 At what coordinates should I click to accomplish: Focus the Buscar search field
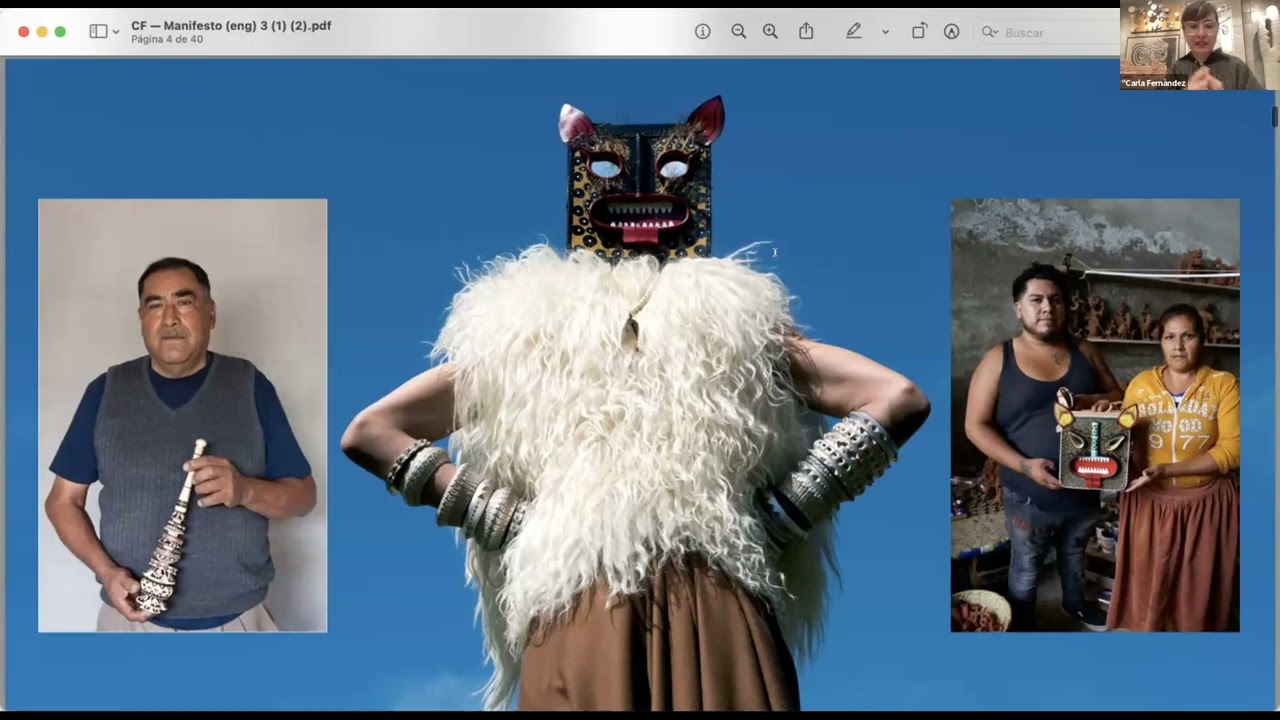tap(1045, 32)
